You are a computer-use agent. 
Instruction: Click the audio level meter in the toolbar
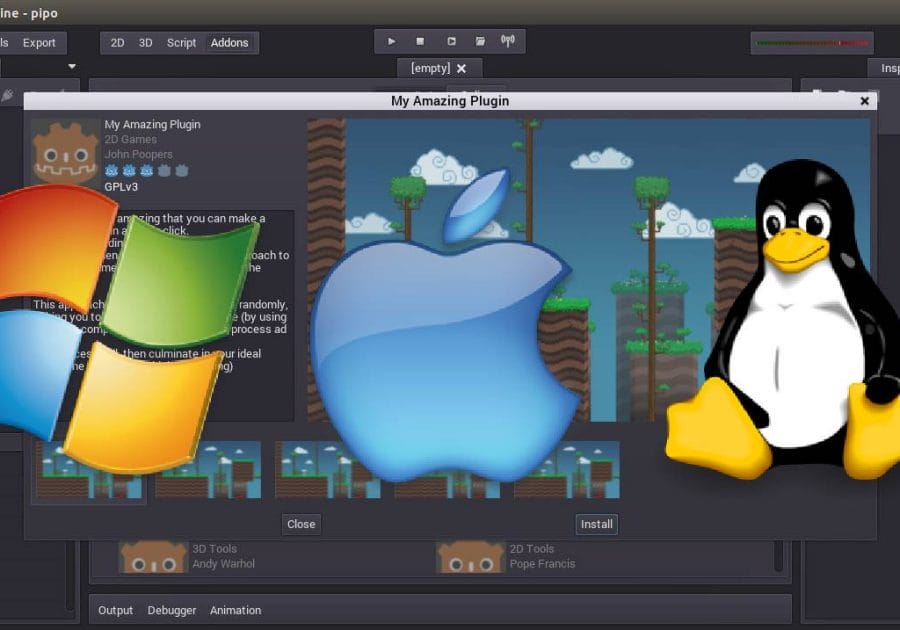(x=811, y=43)
